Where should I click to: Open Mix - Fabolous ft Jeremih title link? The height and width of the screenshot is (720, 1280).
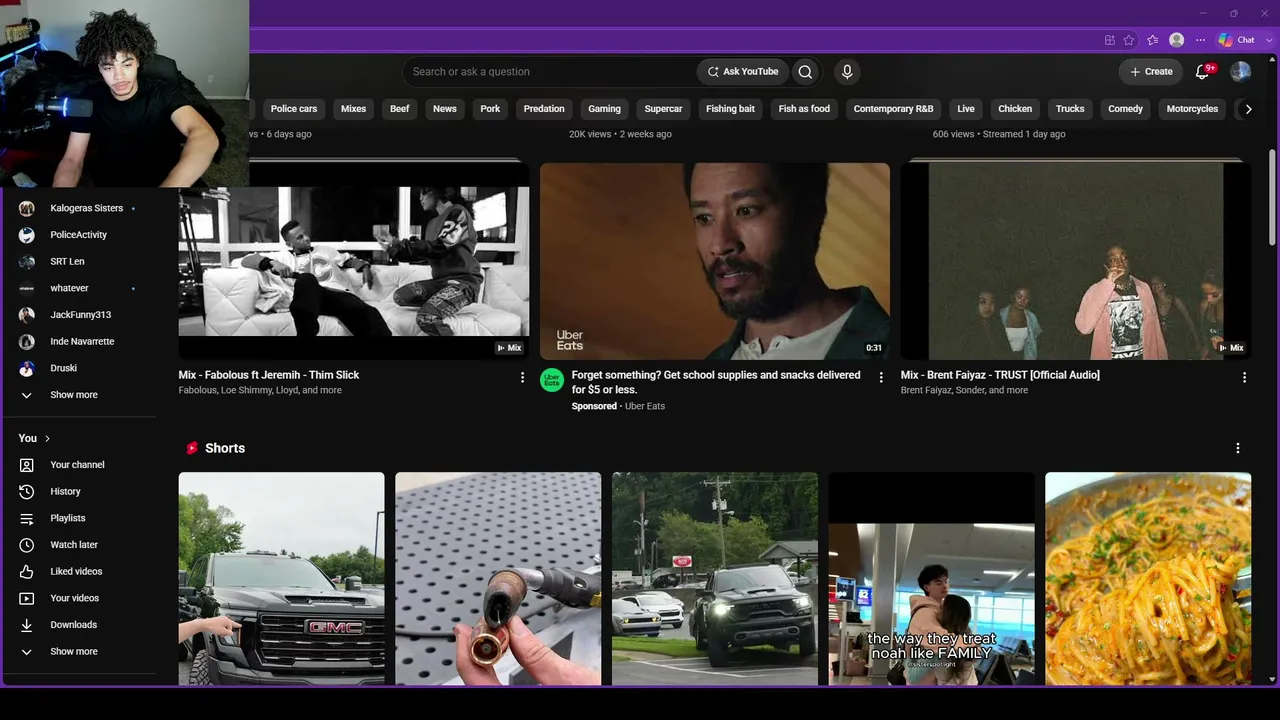tap(269, 375)
